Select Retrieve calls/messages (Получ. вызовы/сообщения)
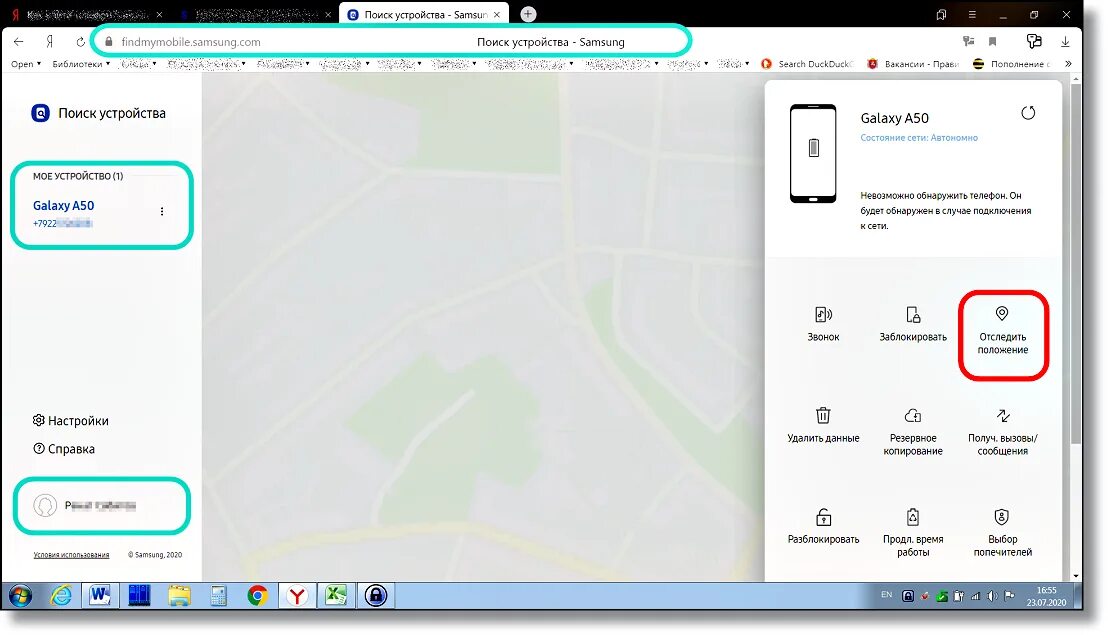The height and width of the screenshot is (635, 1108). coord(1003,432)
